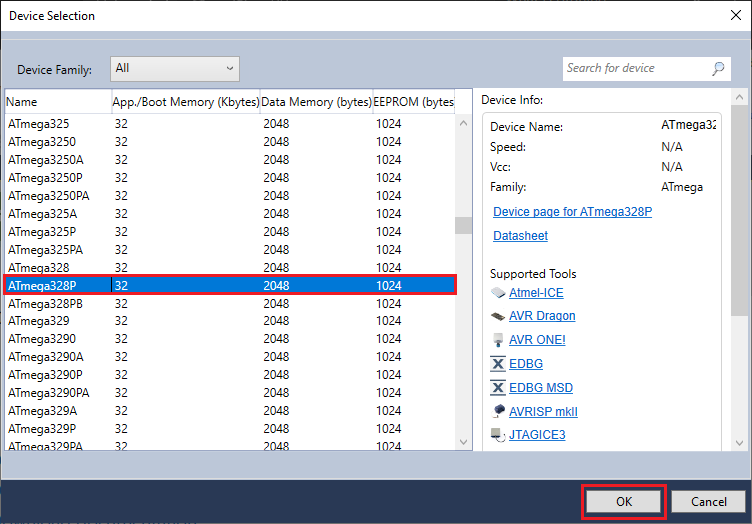Viewport: 752px width, 524px height.
Task: Click the search magnifier icon
Action: point(718,69)
